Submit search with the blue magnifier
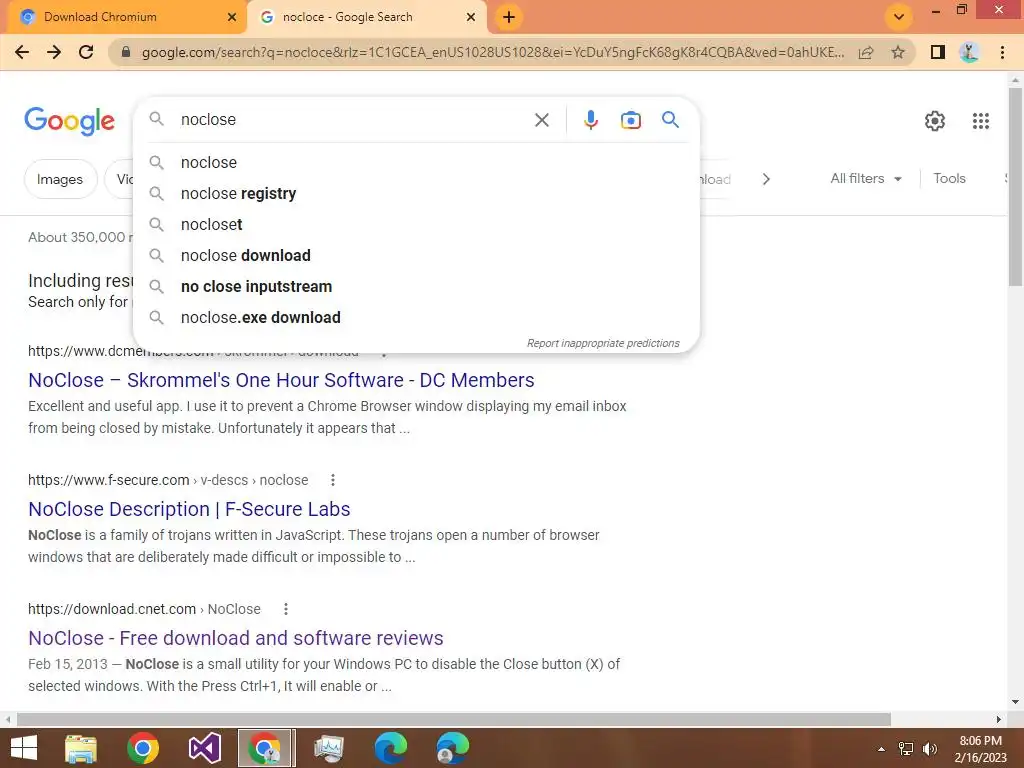Screen dimensions: 1024x768 point(670,120)
